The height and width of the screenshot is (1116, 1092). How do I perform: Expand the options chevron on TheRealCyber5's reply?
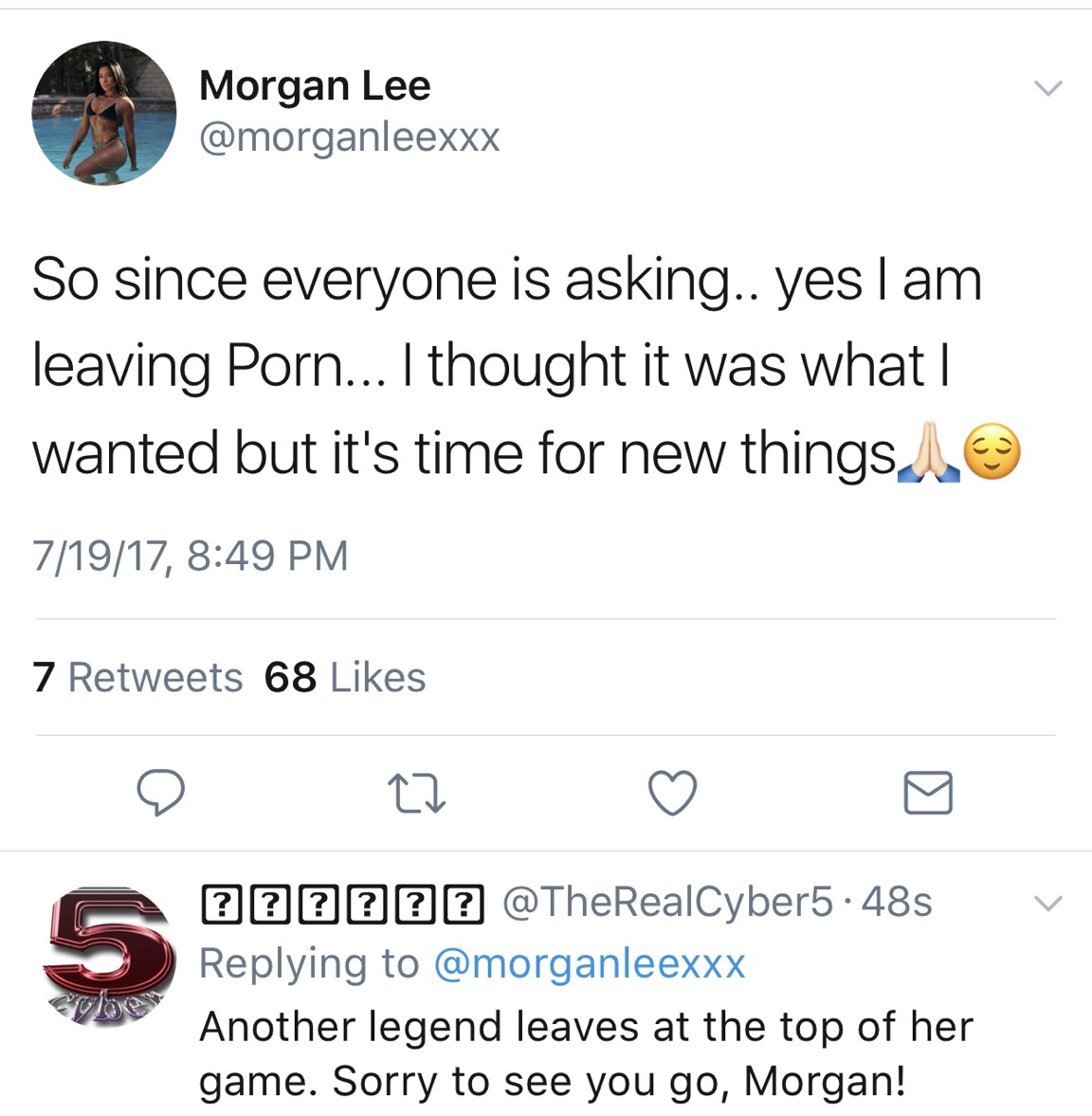[x=1047, y=903]
